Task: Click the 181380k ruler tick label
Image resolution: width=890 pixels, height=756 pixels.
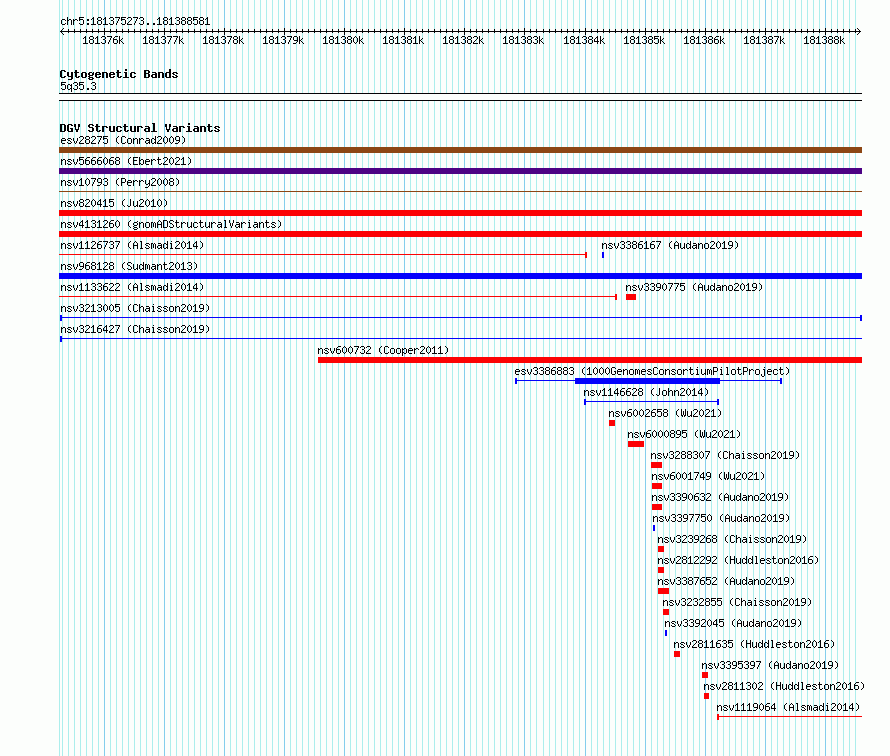Action: [343, 40]
